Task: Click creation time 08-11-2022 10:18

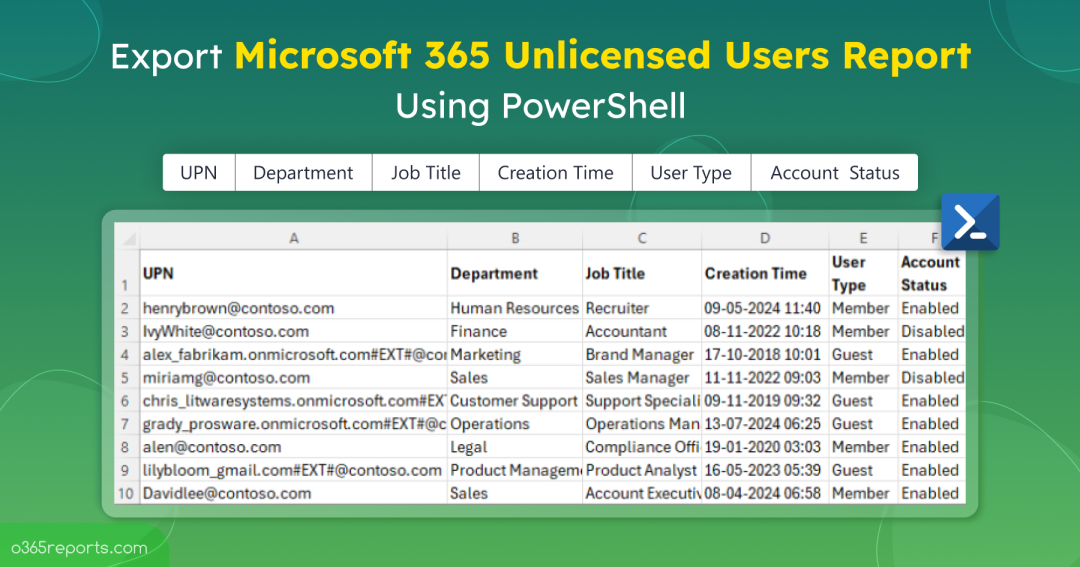Action: tap(765, 331)
